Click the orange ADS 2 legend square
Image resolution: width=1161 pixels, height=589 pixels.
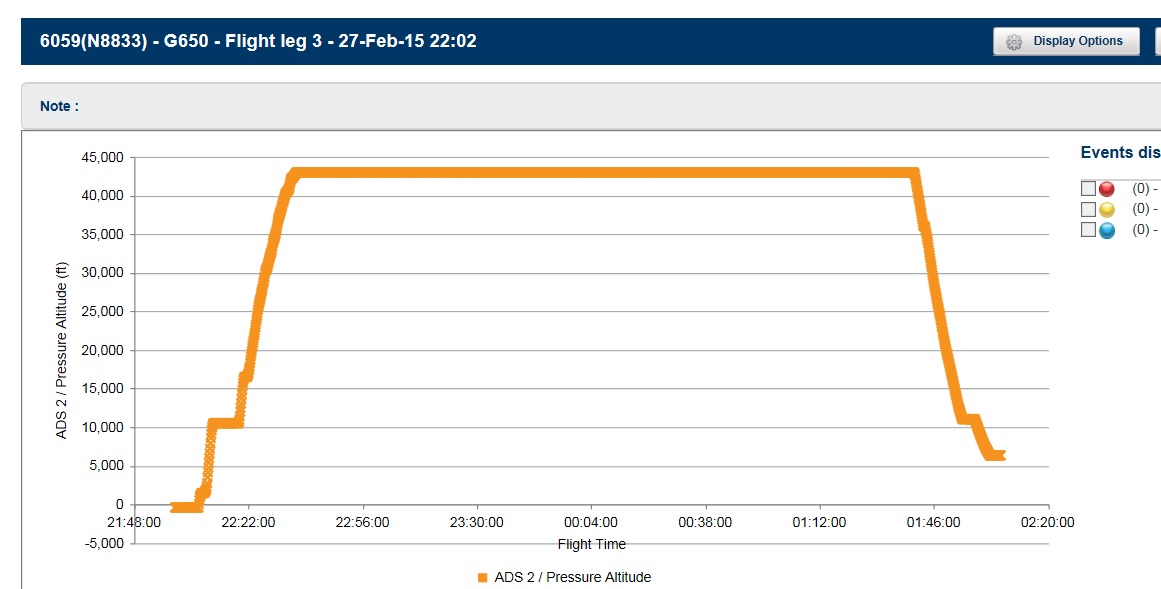[x=482, y=577]
